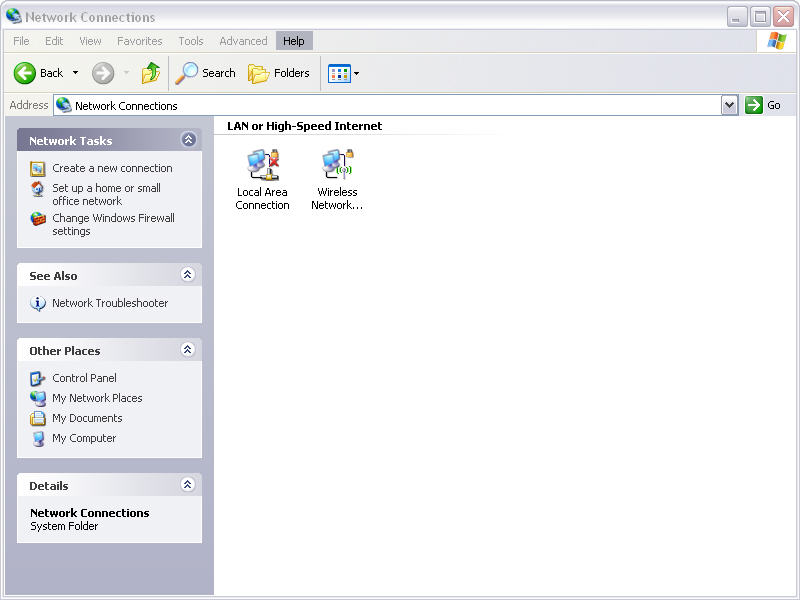Select the Wireless Network connection icon
This screenshot has width=800, height=600.
tap(338, 165)
